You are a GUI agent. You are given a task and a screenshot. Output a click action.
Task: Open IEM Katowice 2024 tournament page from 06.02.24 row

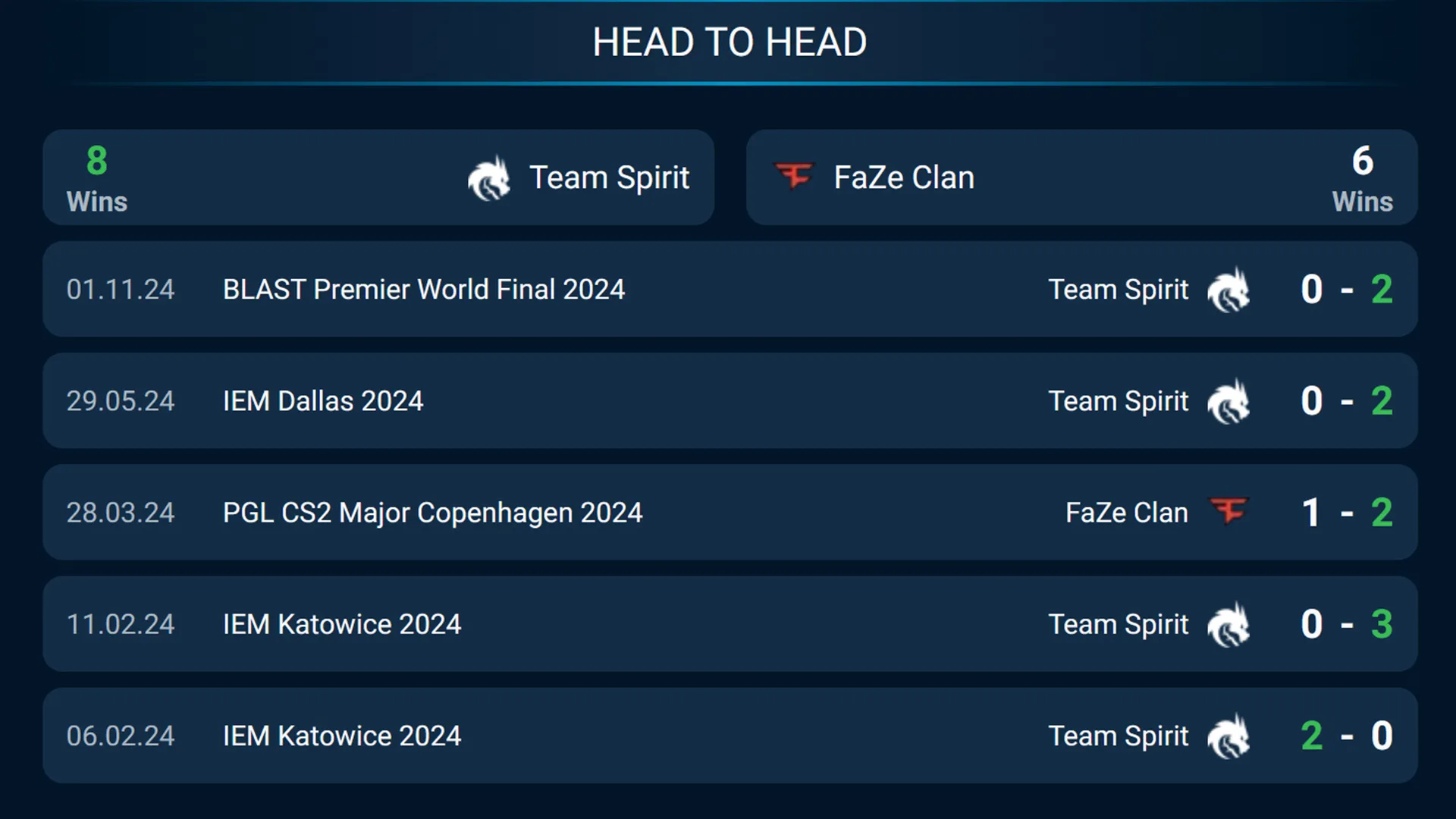[x=343, y=735]
